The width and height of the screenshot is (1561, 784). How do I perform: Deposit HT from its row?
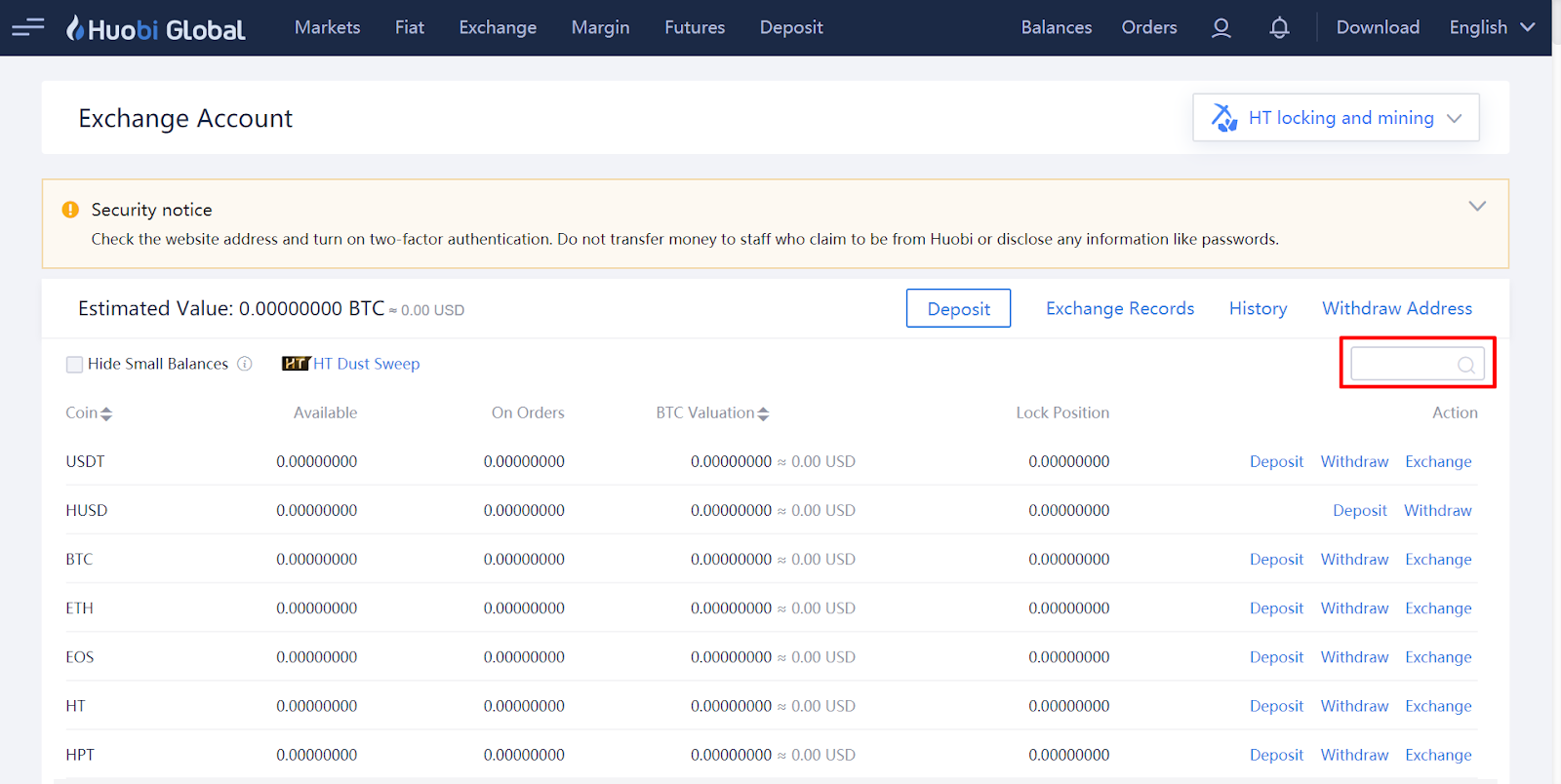[x=1276, y=706]
